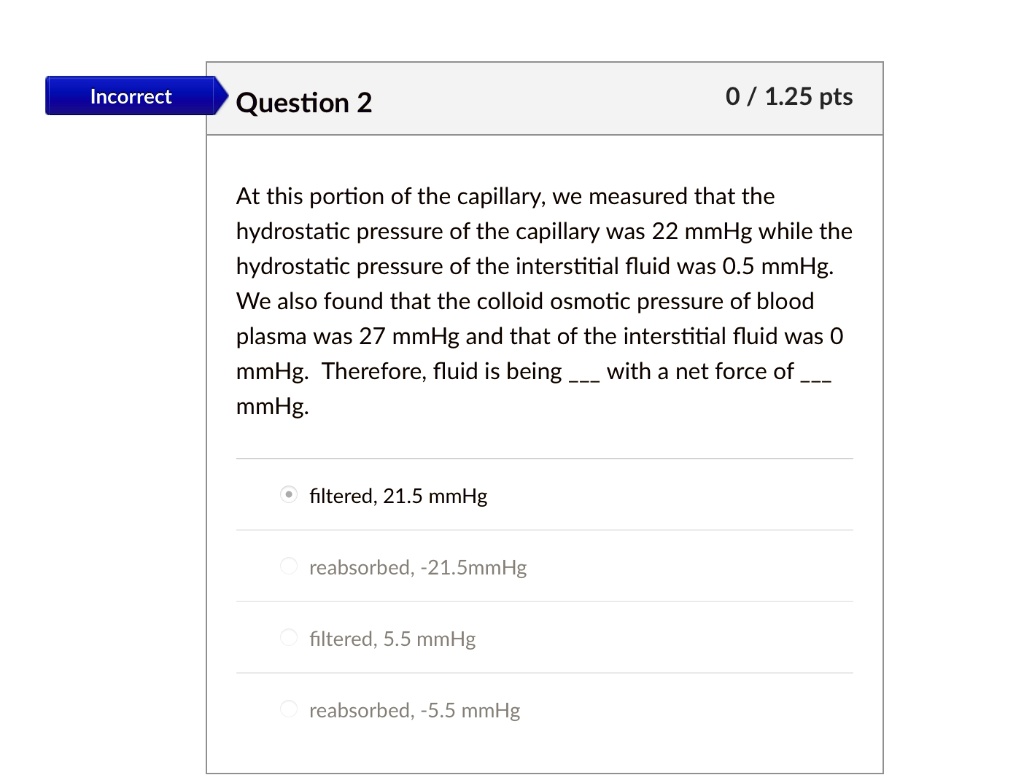Select the 'filtered, 5.5 mmHg' answer choice
The width and height of the screenshot is (1024, 783).
pyautogui.click(x=289, y=638)
